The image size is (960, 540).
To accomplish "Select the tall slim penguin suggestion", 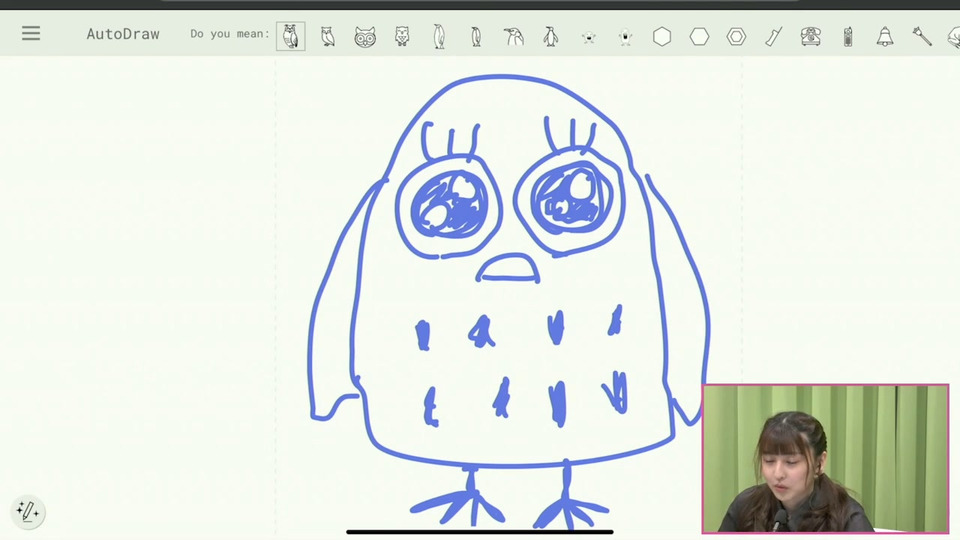I will click(439, 37).
